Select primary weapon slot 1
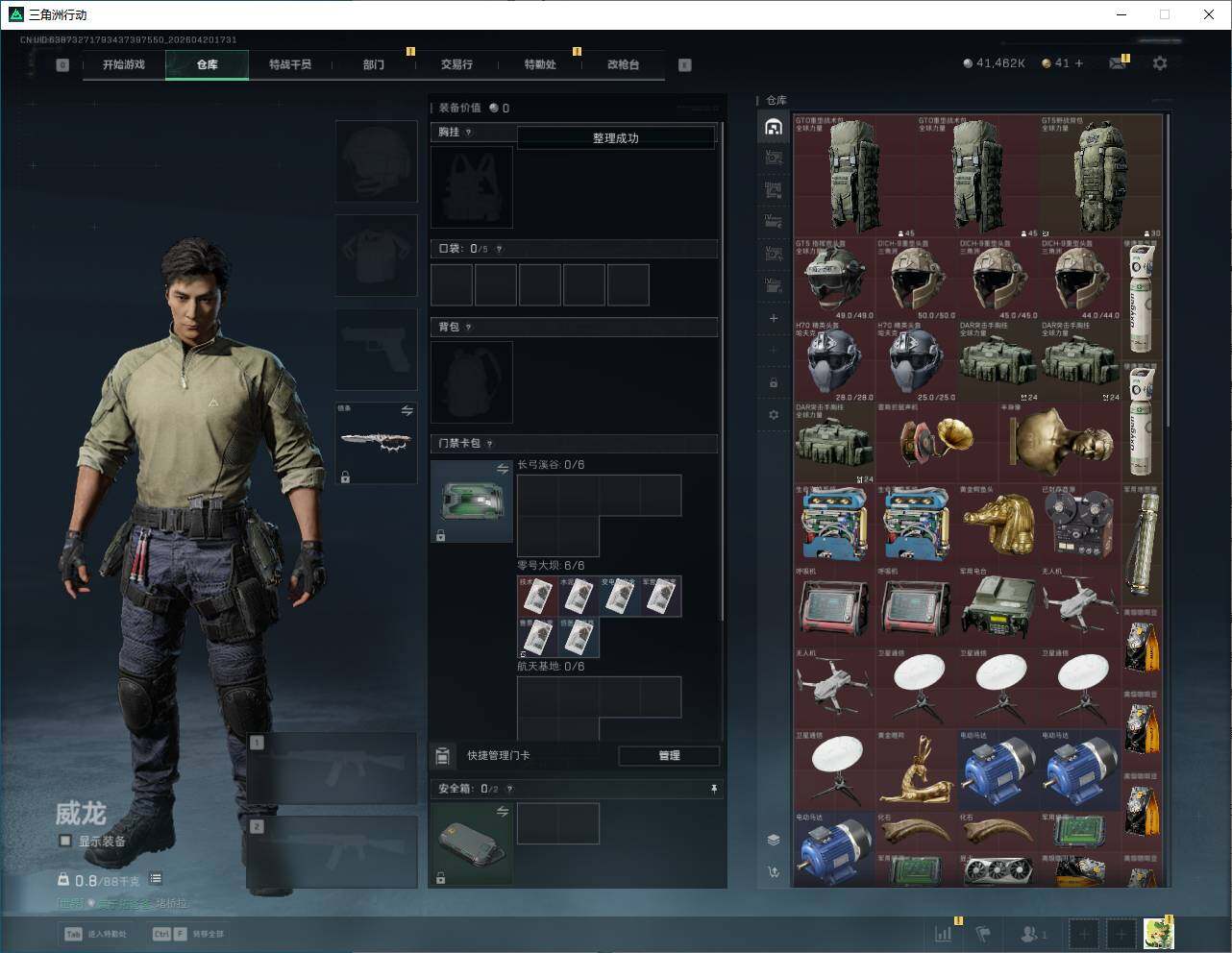The image size is (1232, 953). (x=333, y=769)
